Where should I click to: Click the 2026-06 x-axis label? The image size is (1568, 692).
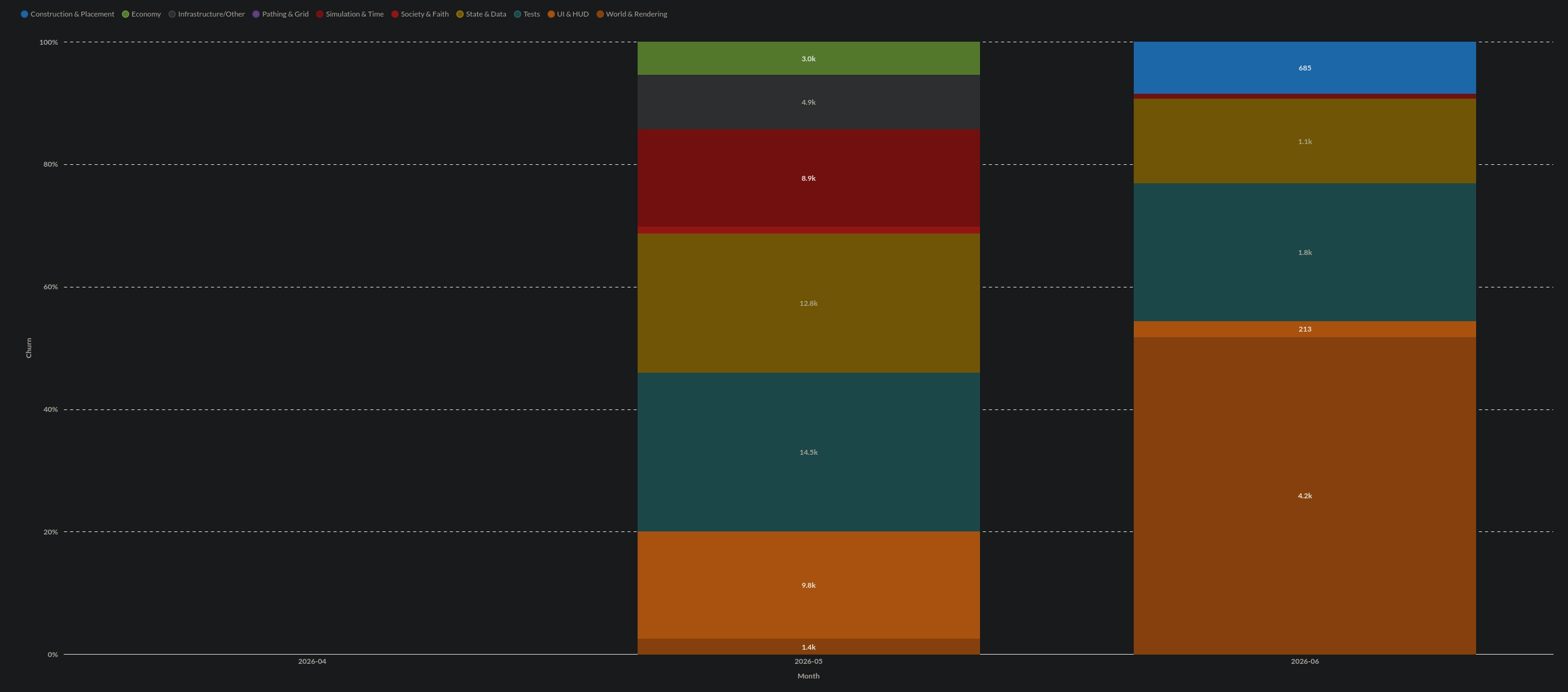click(x=1305, y=661)
